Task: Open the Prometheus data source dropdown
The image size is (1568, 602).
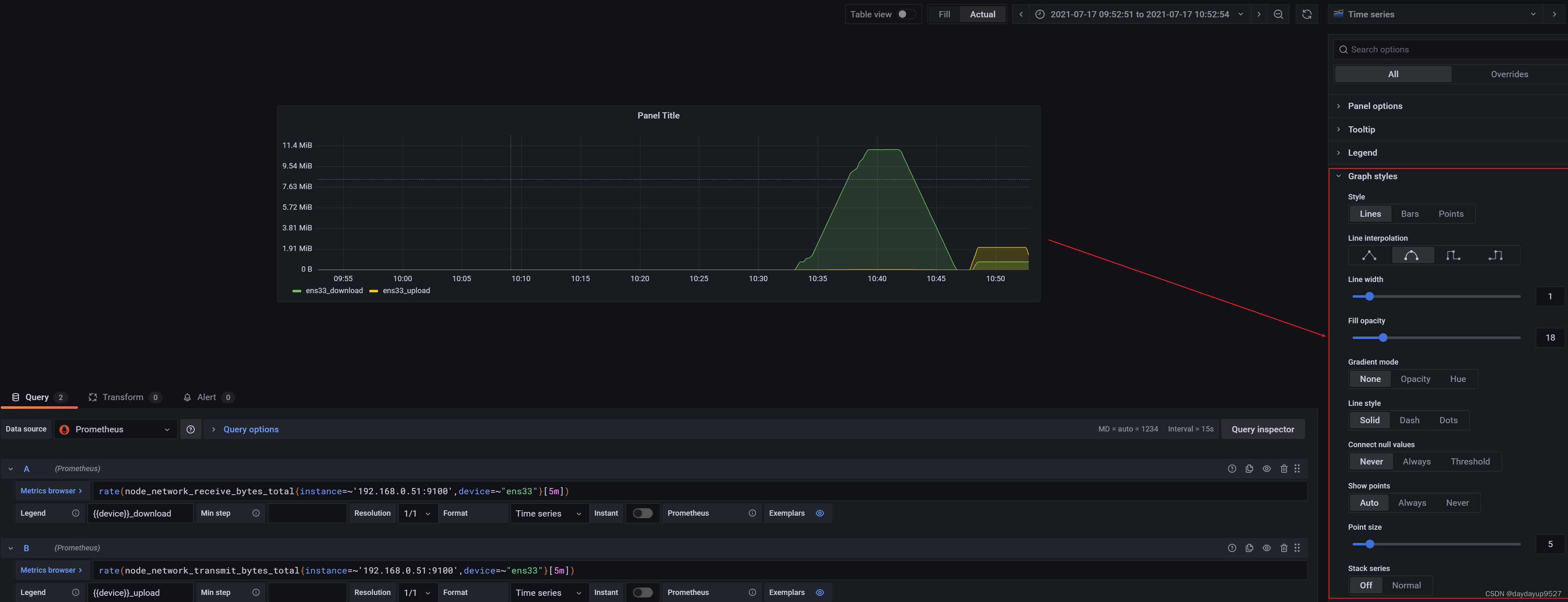Action: (x=116, y=429)
